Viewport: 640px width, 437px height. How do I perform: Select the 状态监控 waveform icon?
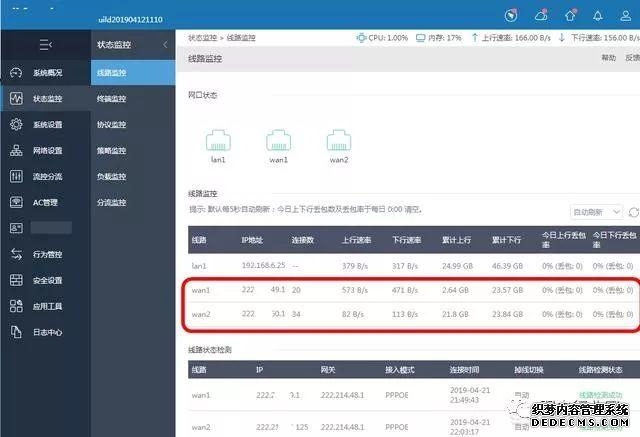16,98
